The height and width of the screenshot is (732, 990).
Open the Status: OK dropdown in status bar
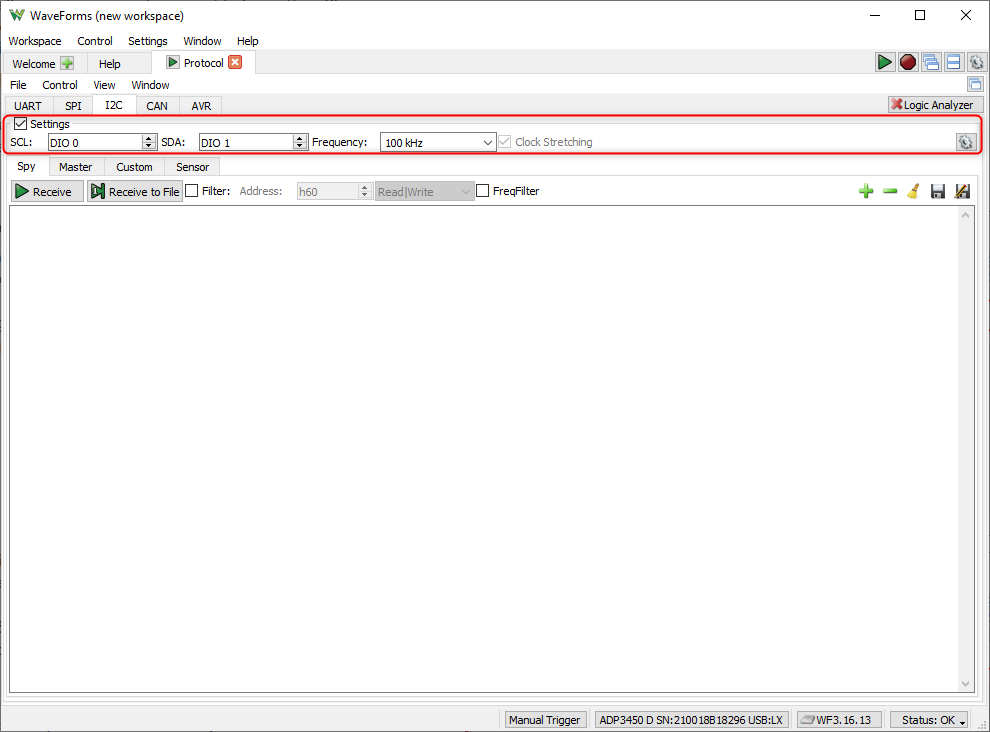click(x=929, y=720)
